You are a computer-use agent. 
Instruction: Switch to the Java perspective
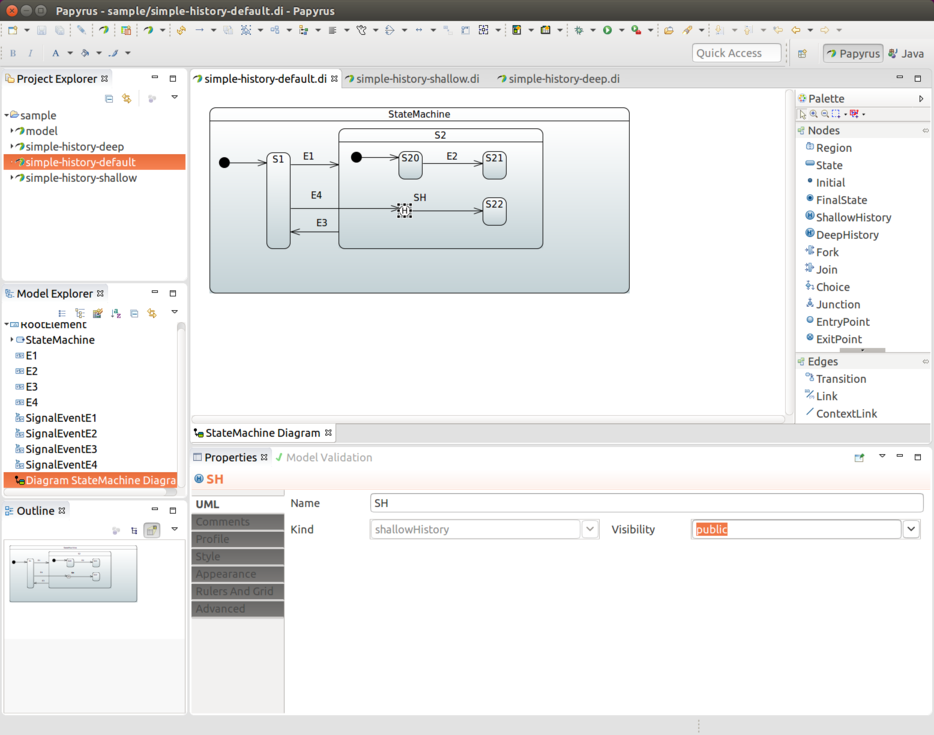(906, 54)
